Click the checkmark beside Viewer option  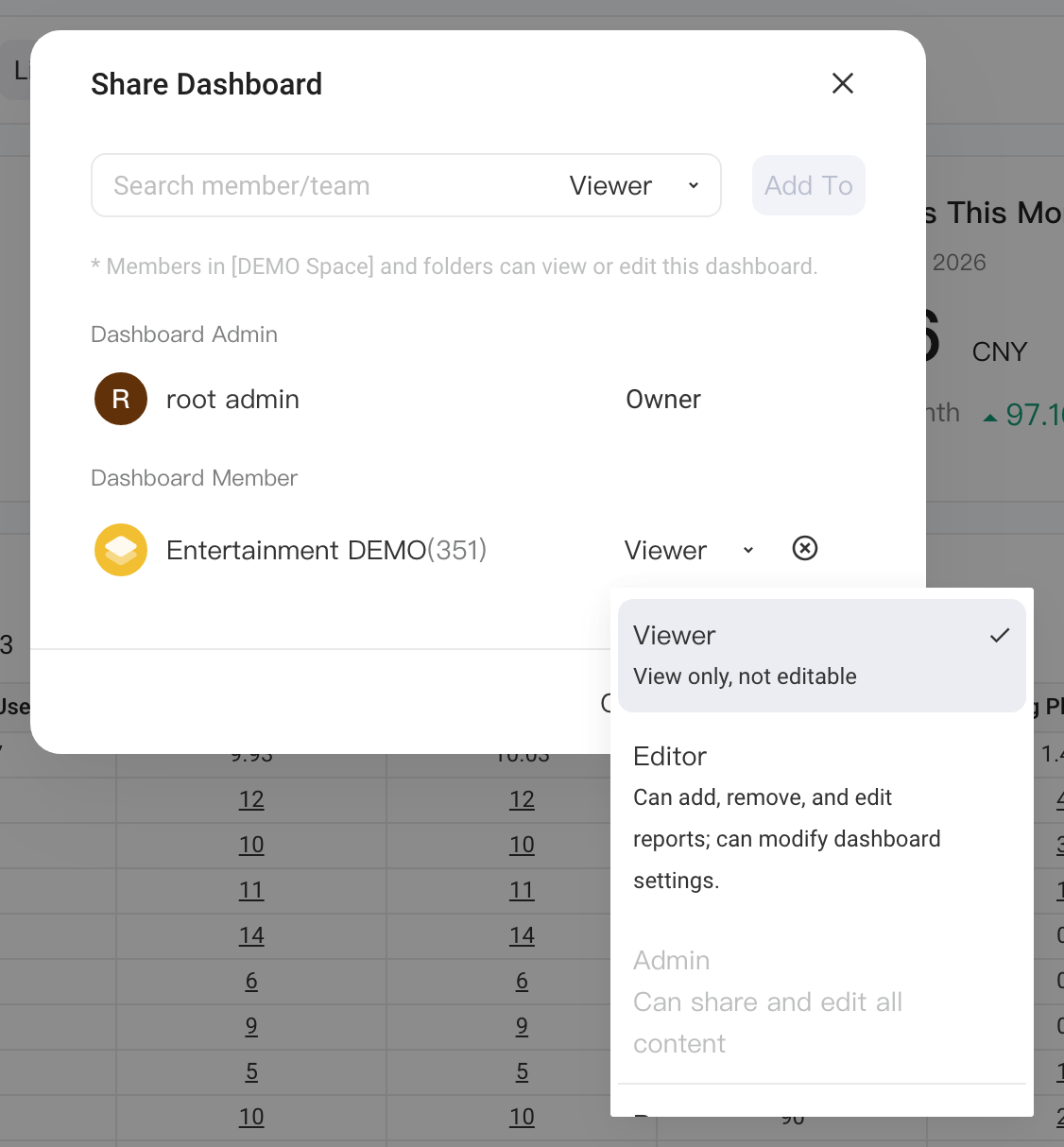(1000, 636)
